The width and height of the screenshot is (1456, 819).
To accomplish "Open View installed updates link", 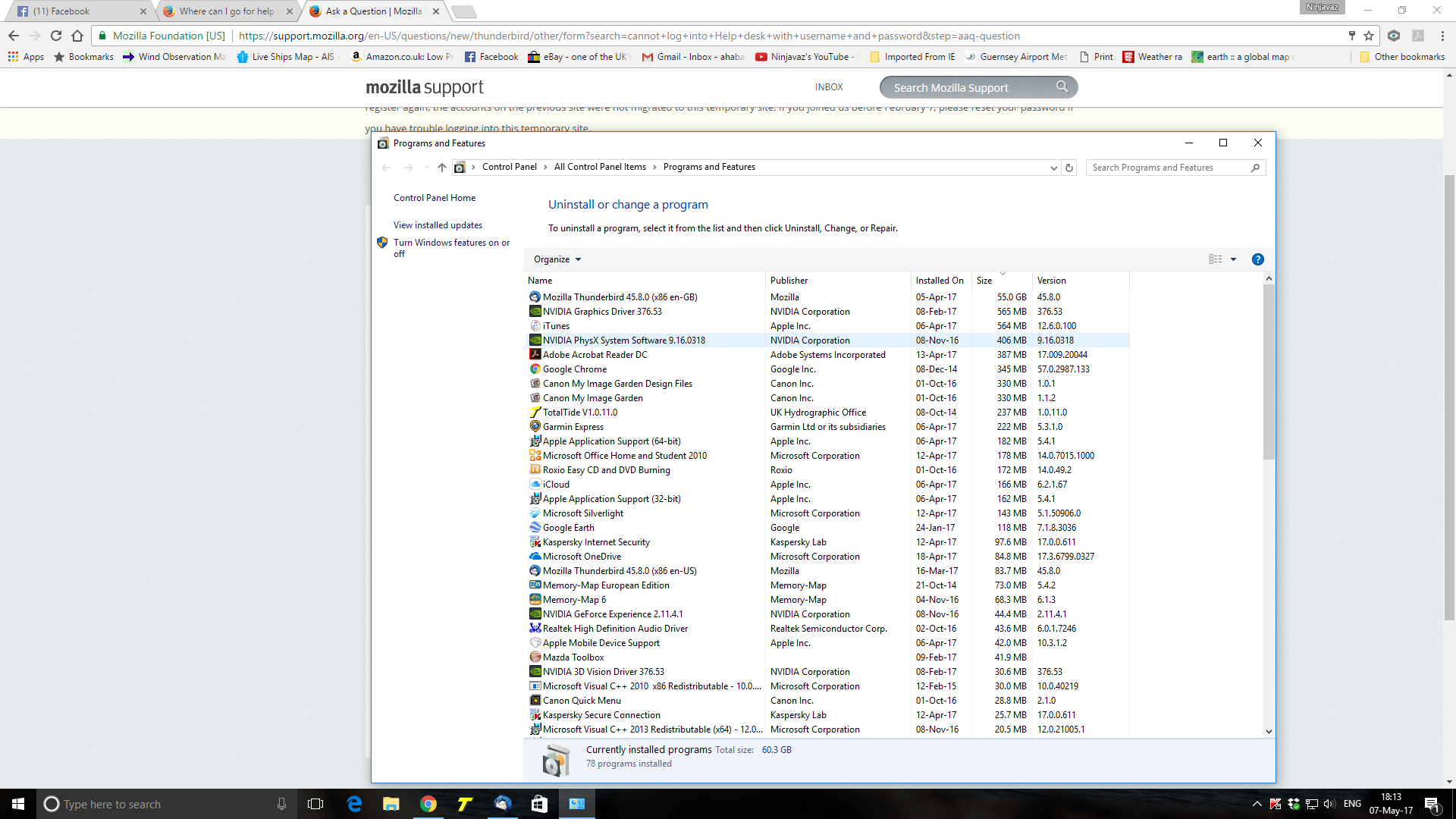I will coord(438,225).
